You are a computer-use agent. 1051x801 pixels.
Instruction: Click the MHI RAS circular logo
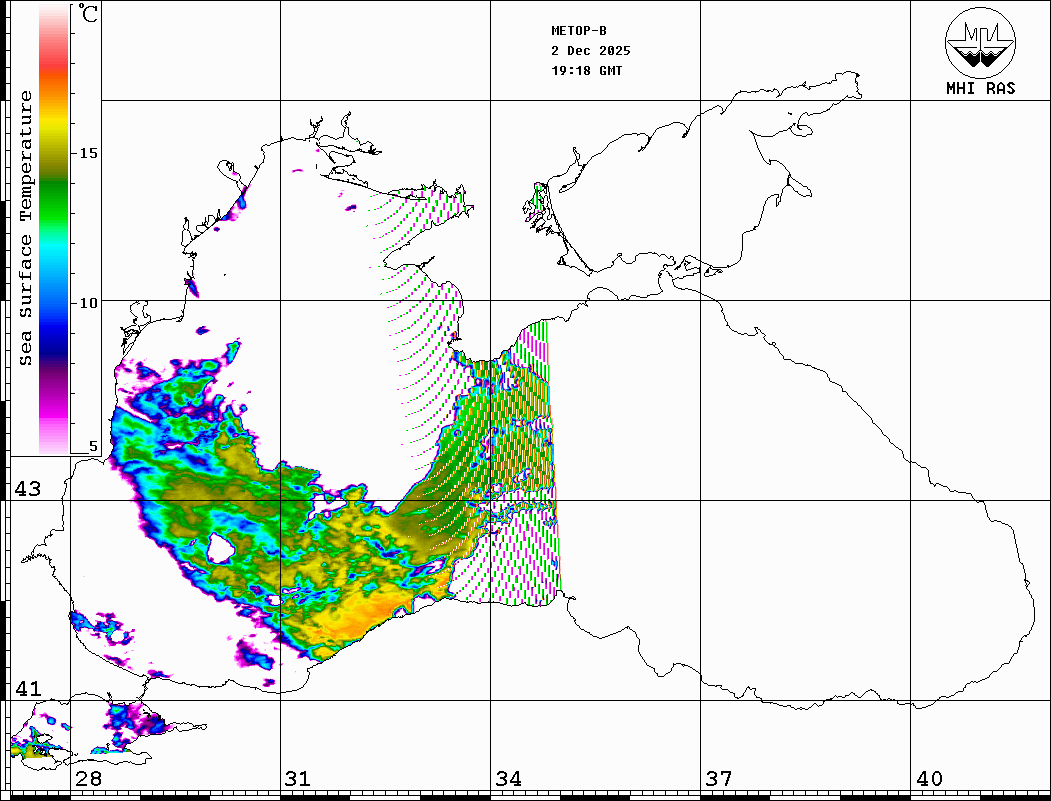pos(980,41)
